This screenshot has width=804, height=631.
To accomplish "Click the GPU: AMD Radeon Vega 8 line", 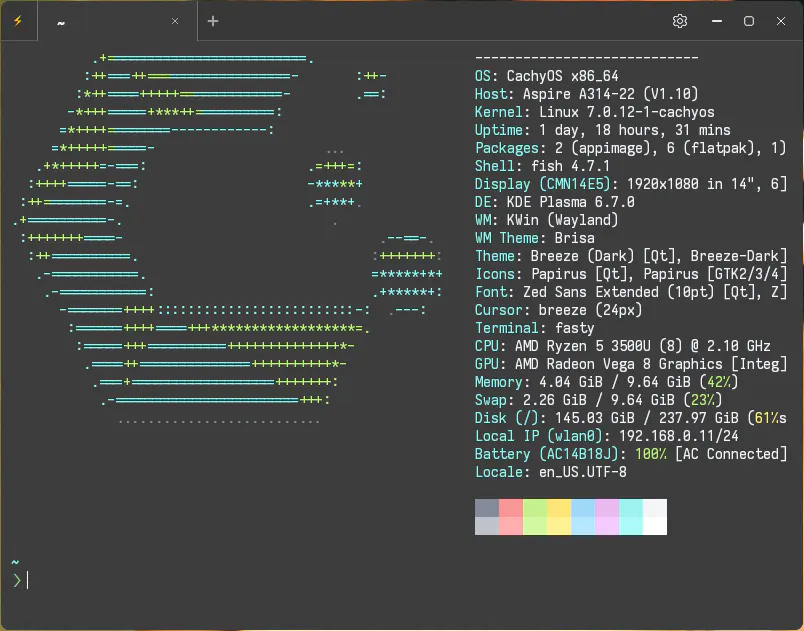I will pos(631,364).
